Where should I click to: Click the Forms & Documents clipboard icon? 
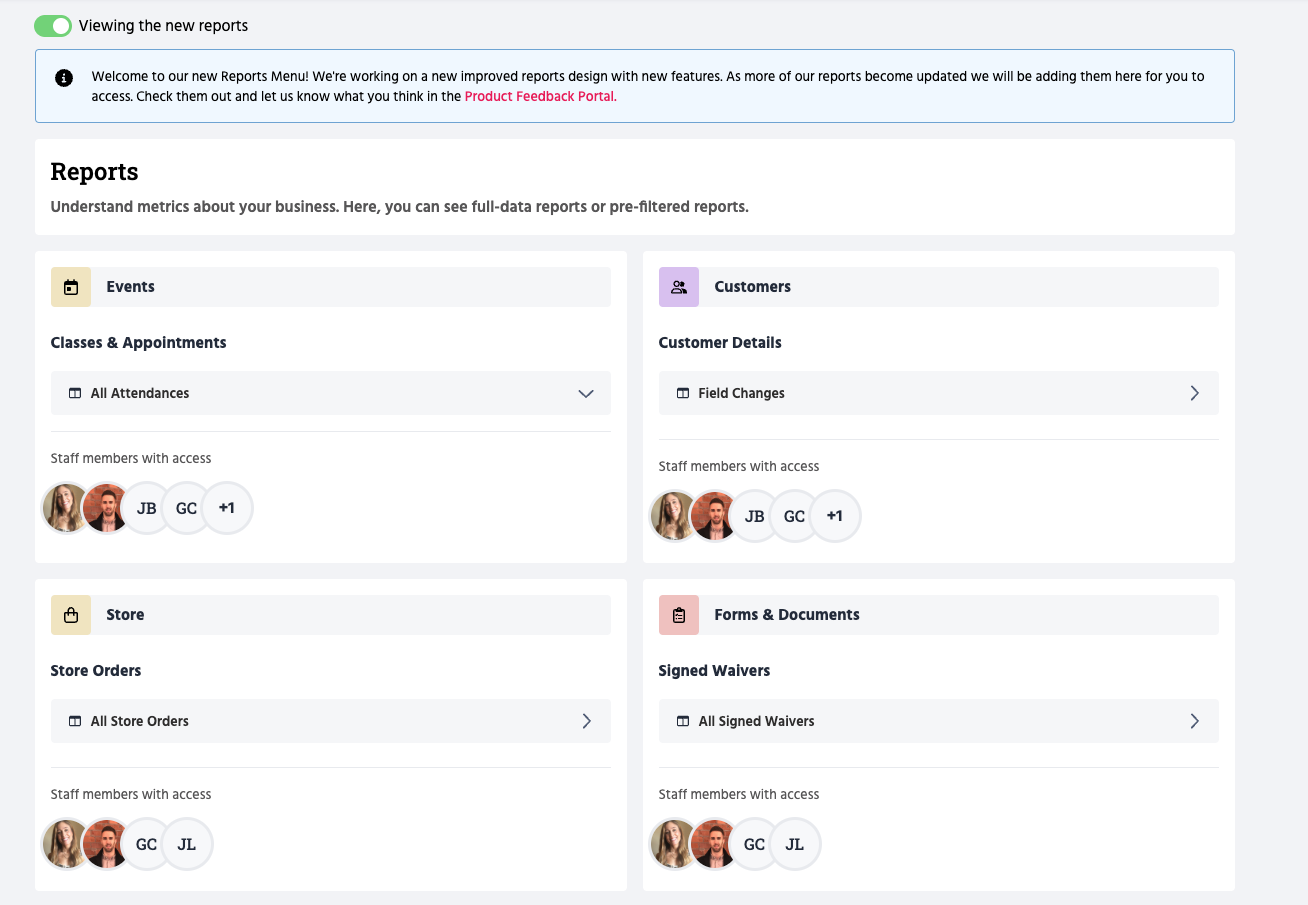click(679, 615)
